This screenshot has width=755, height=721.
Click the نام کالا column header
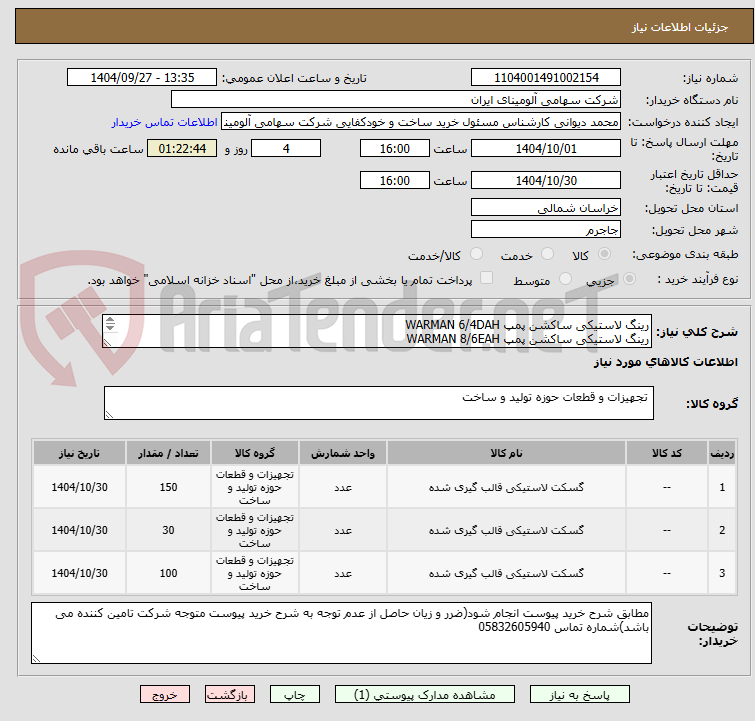506,453
